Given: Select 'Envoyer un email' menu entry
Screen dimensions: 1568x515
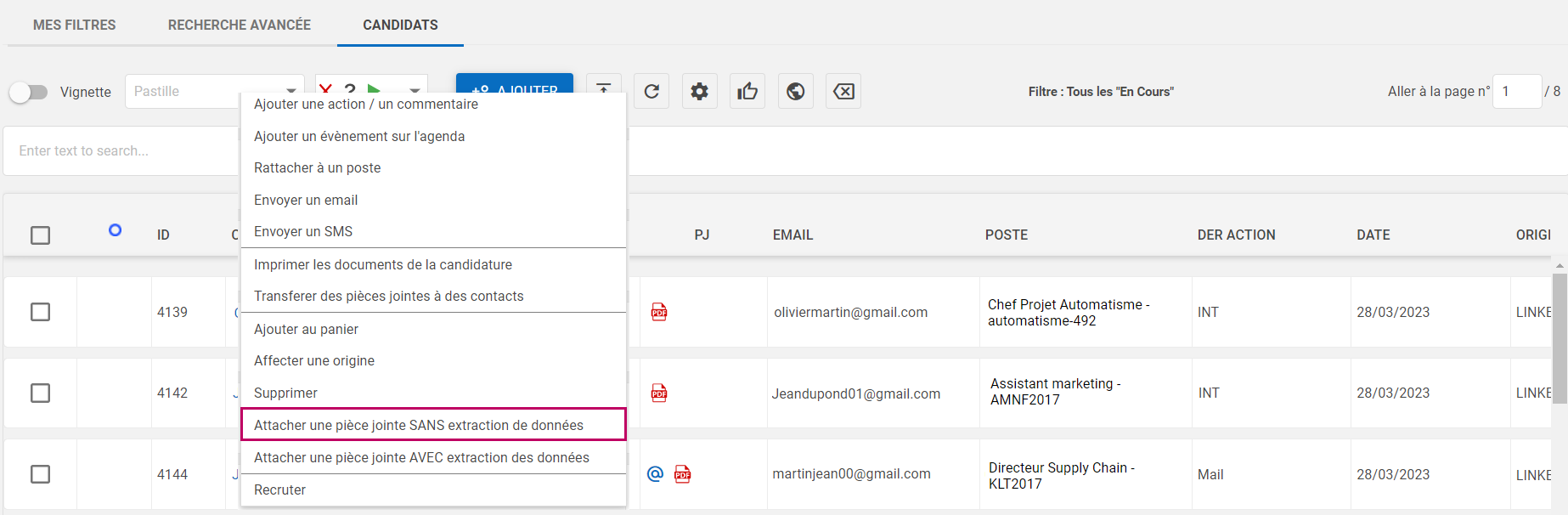Looking at the screenshot, I should pos(306,200).
